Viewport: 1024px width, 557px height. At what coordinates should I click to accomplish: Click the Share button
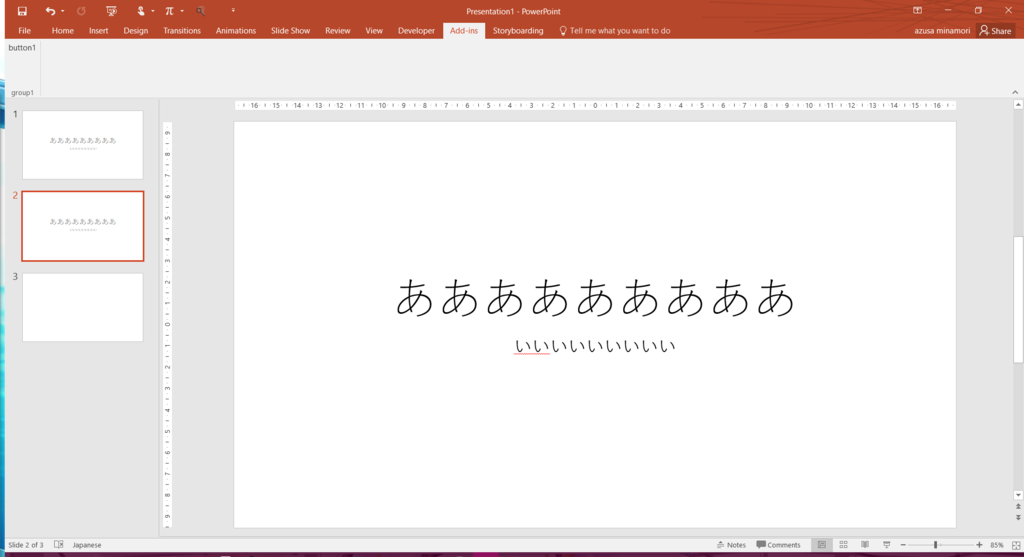point(995,31)
